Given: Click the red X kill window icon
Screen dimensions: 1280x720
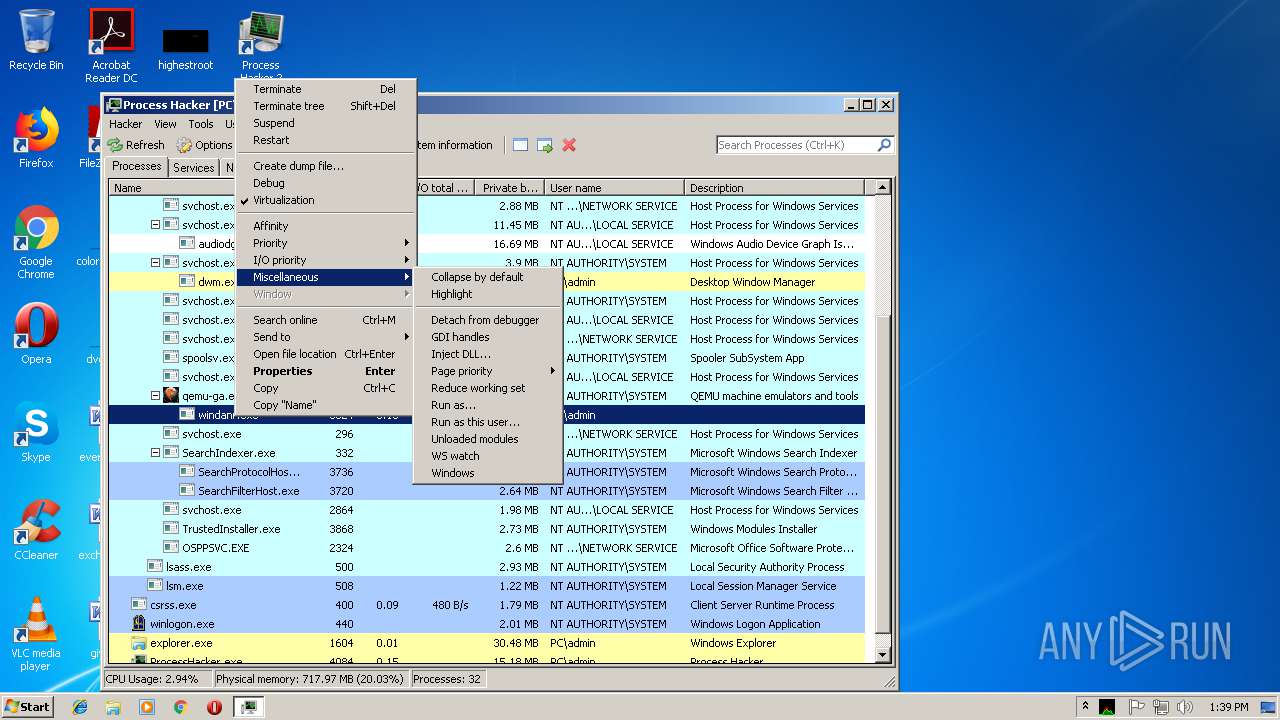Looking at the screenshot, I should (x=569, y=145).
